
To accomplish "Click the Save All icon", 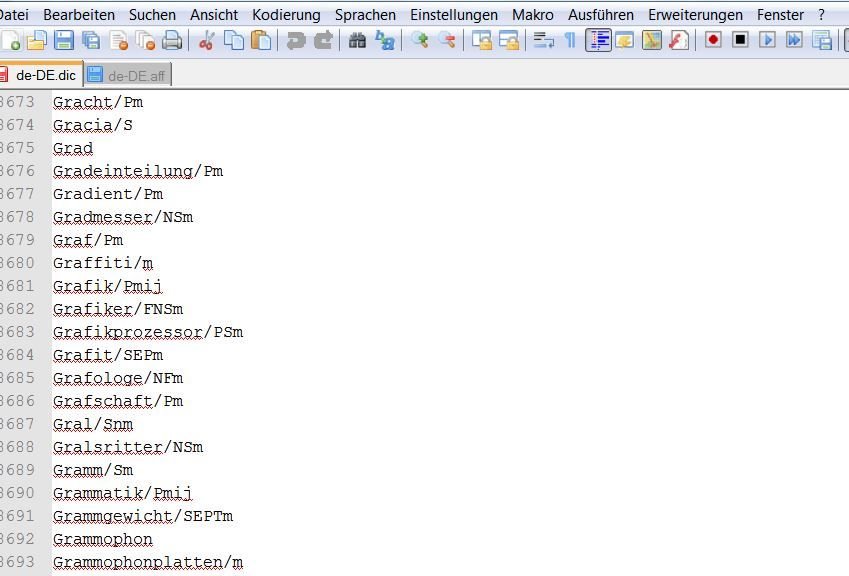I will 90,41.
